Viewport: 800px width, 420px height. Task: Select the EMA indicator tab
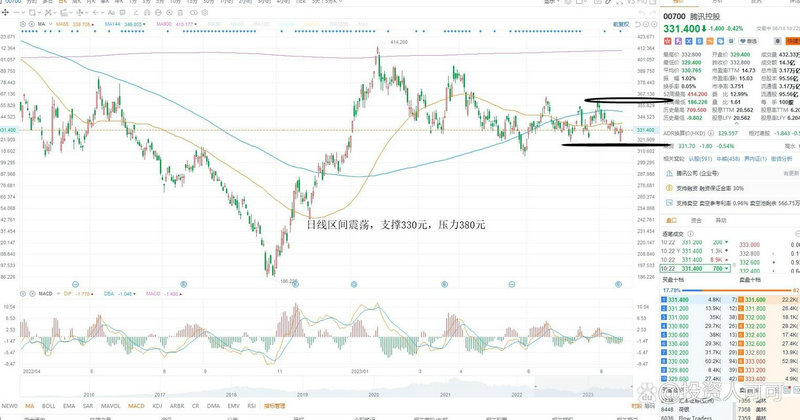click(69, 406)
